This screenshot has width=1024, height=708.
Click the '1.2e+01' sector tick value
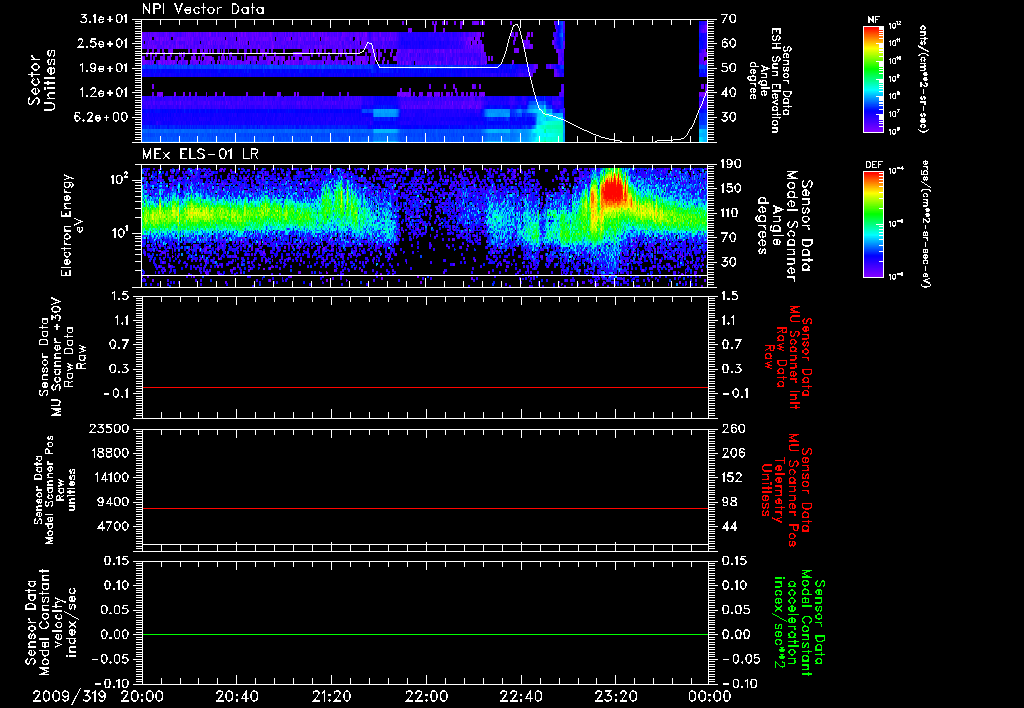[x=104, y=93]
